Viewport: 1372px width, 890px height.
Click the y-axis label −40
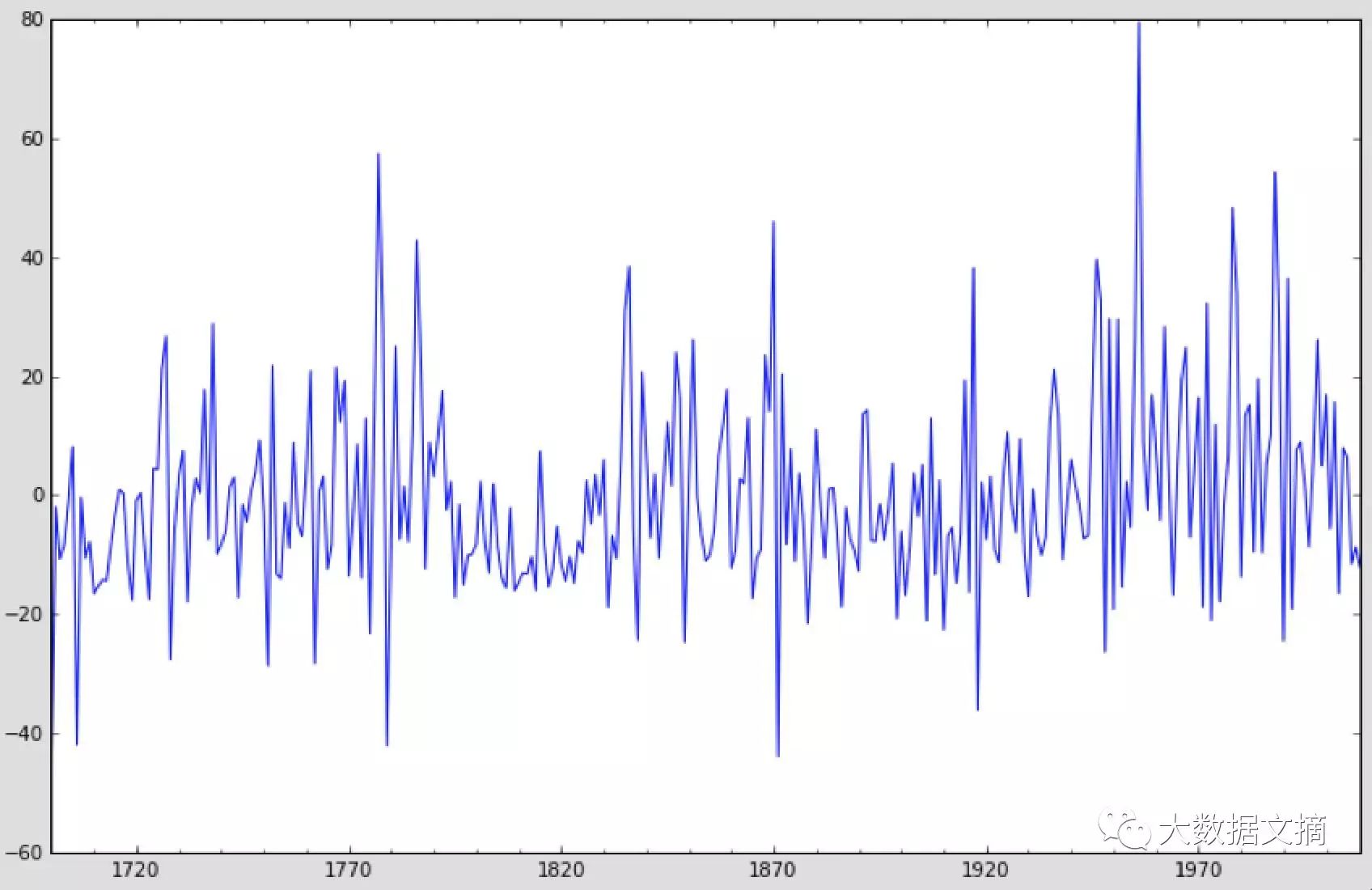pos(25,733)
